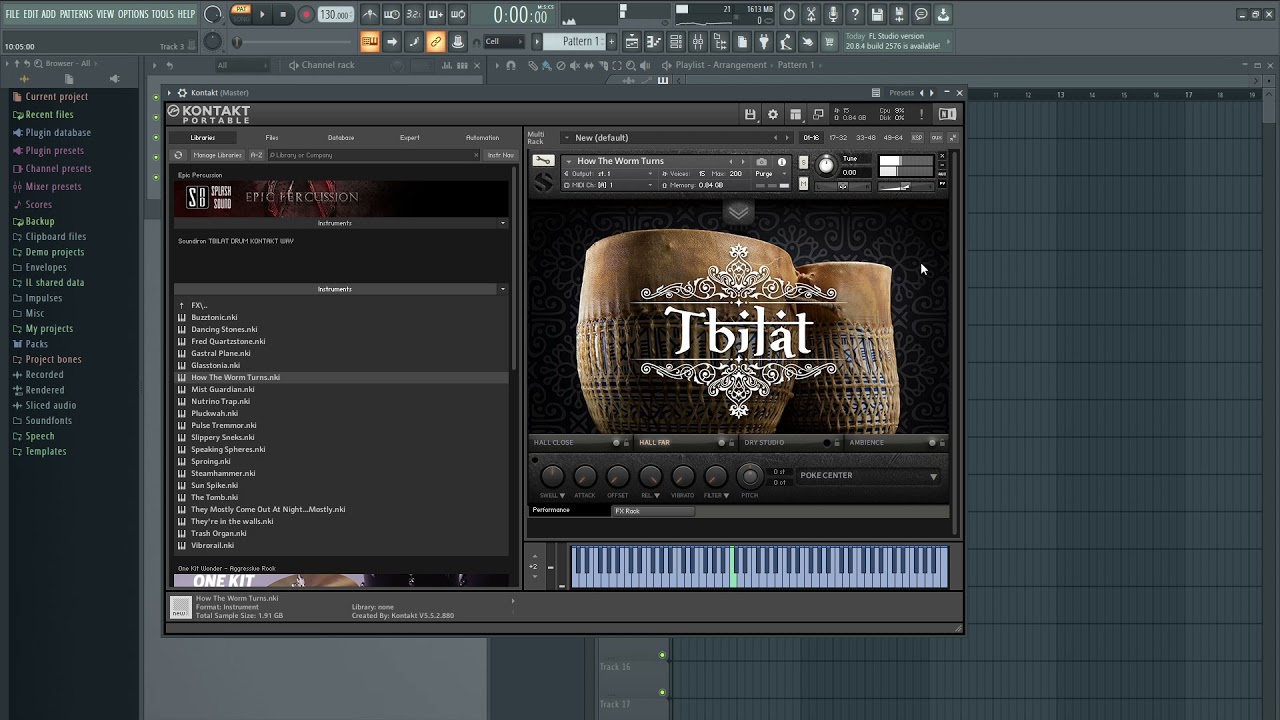Viewport: 1280px width, 720px height.
Task: Toggle the link/chain icon in toolbar
Action: tap(435, 41)
